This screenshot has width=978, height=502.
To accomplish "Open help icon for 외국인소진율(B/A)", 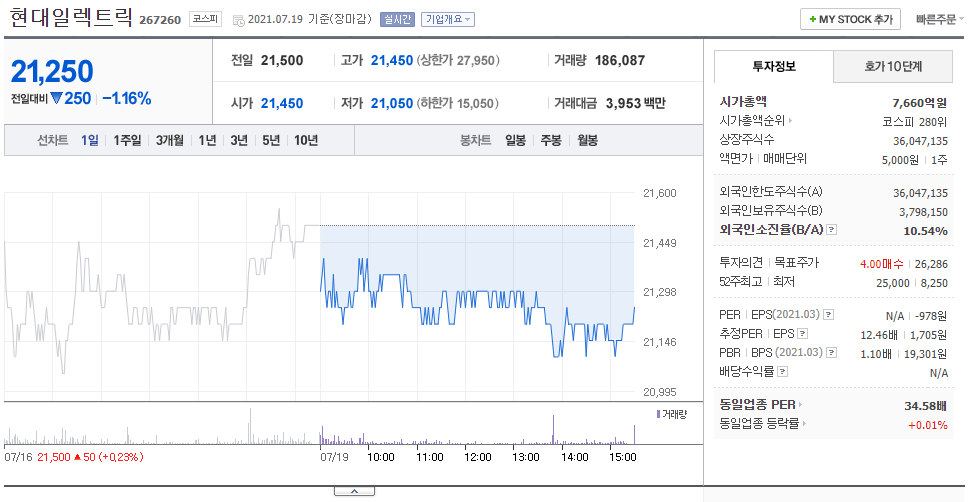I will tap(831, 229).
